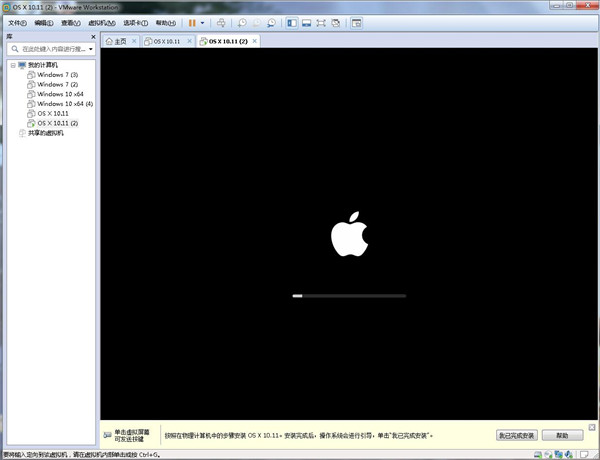600x460 pixels.
Task: Open the 虚拟机(M) menu
Action: tap(102, 23)
